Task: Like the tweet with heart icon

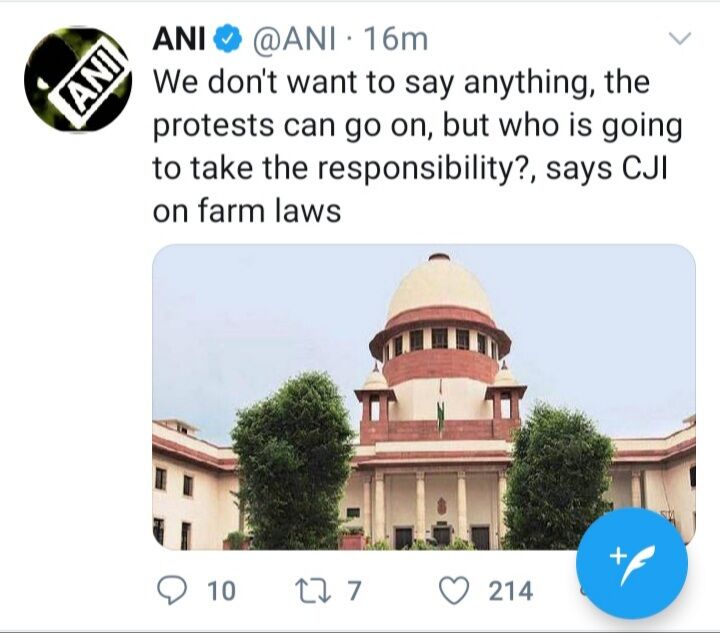Action: (455, 590)
